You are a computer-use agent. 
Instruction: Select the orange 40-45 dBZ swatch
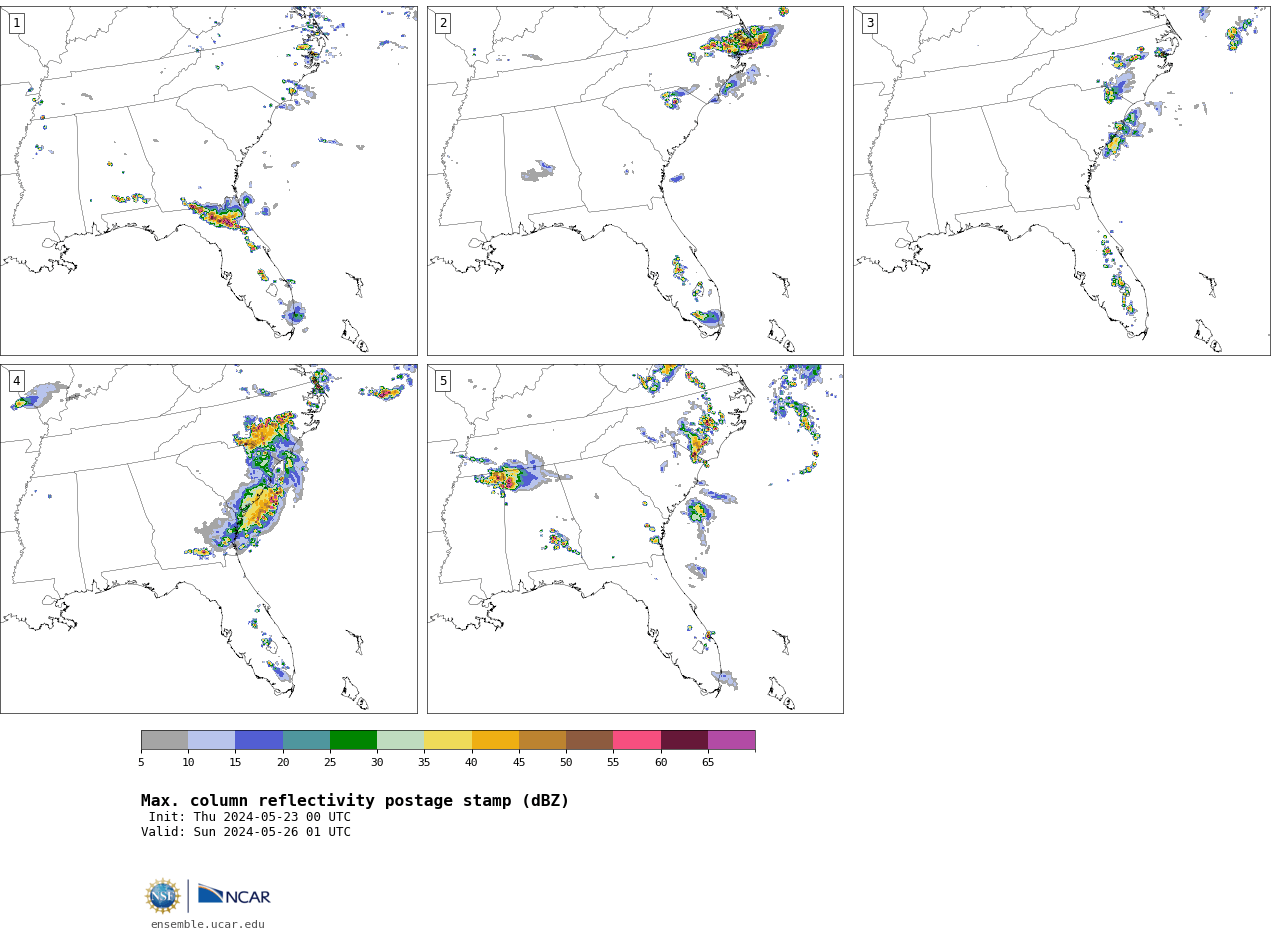coord(495,740)
